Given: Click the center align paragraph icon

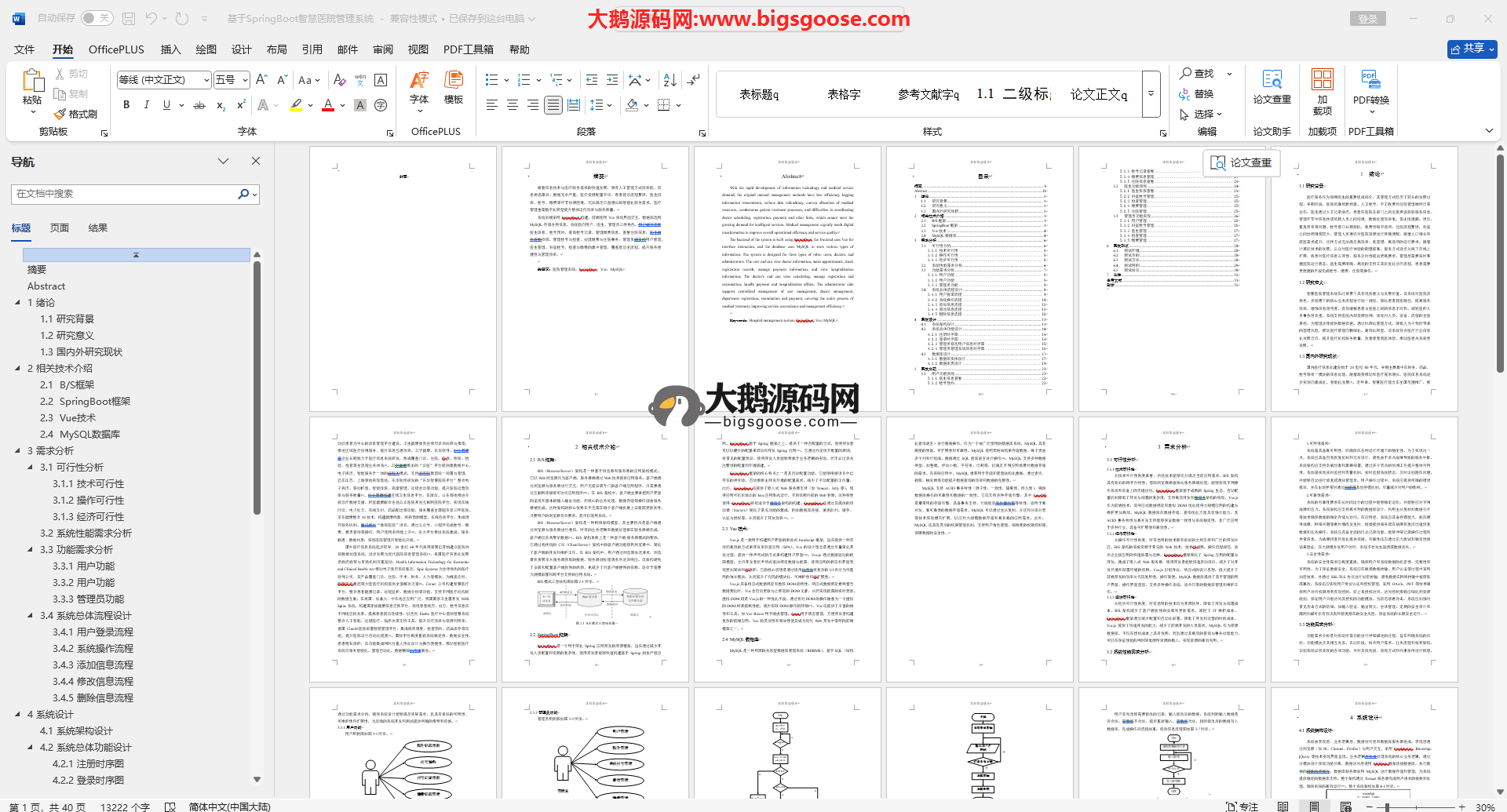Looking at the screenshot, I should click(x=513, y=105).
